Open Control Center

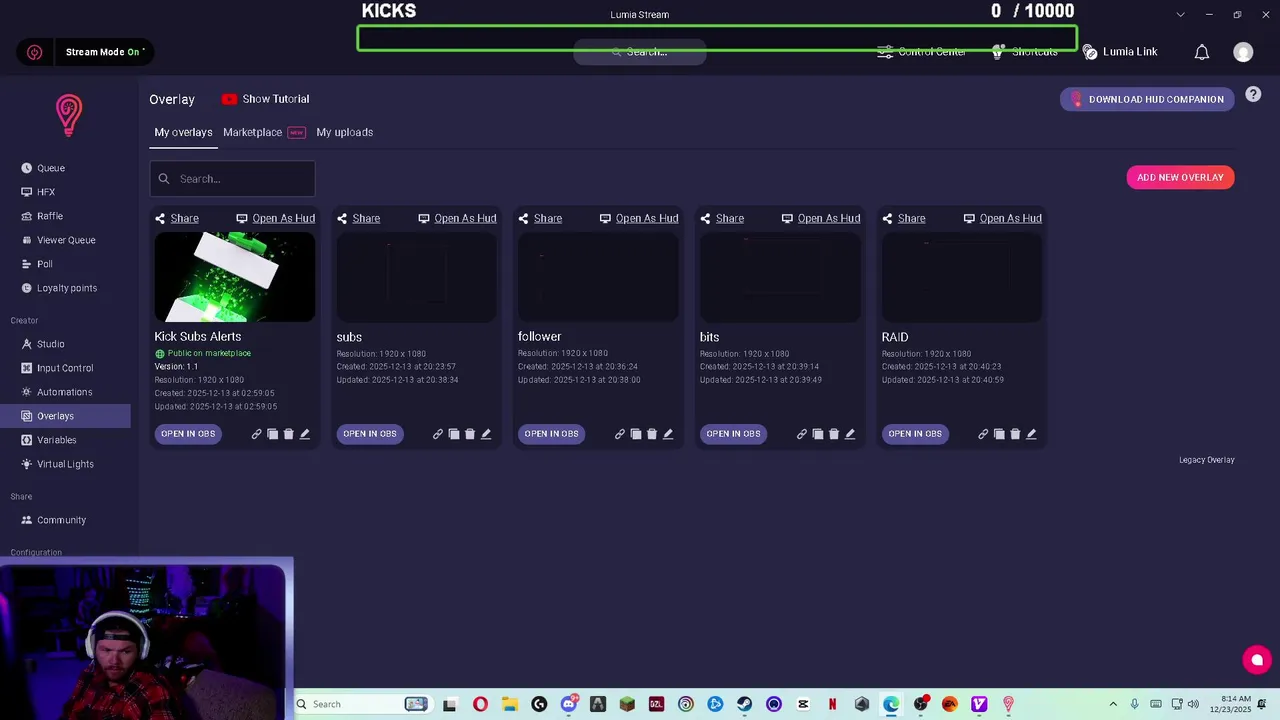pos(921,52)
